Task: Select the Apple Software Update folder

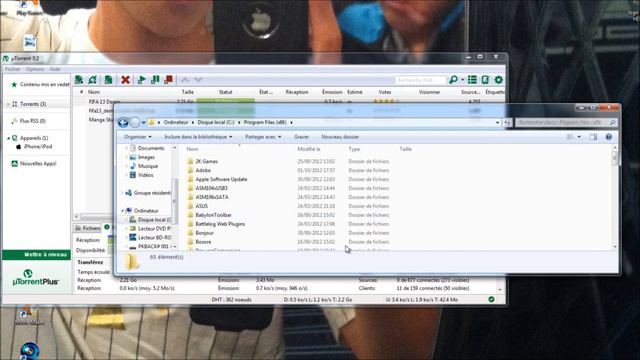Action: click(221, 179)
